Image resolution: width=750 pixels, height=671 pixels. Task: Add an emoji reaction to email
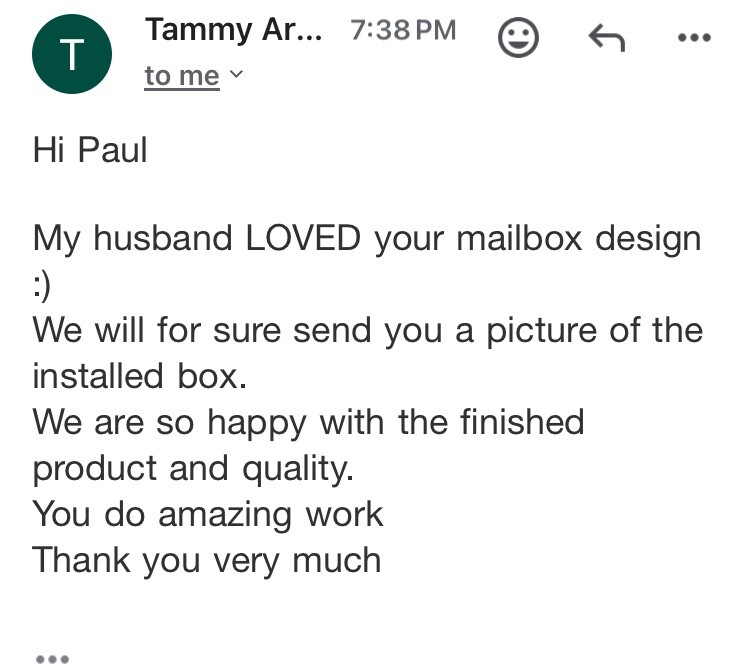(518, 38)
